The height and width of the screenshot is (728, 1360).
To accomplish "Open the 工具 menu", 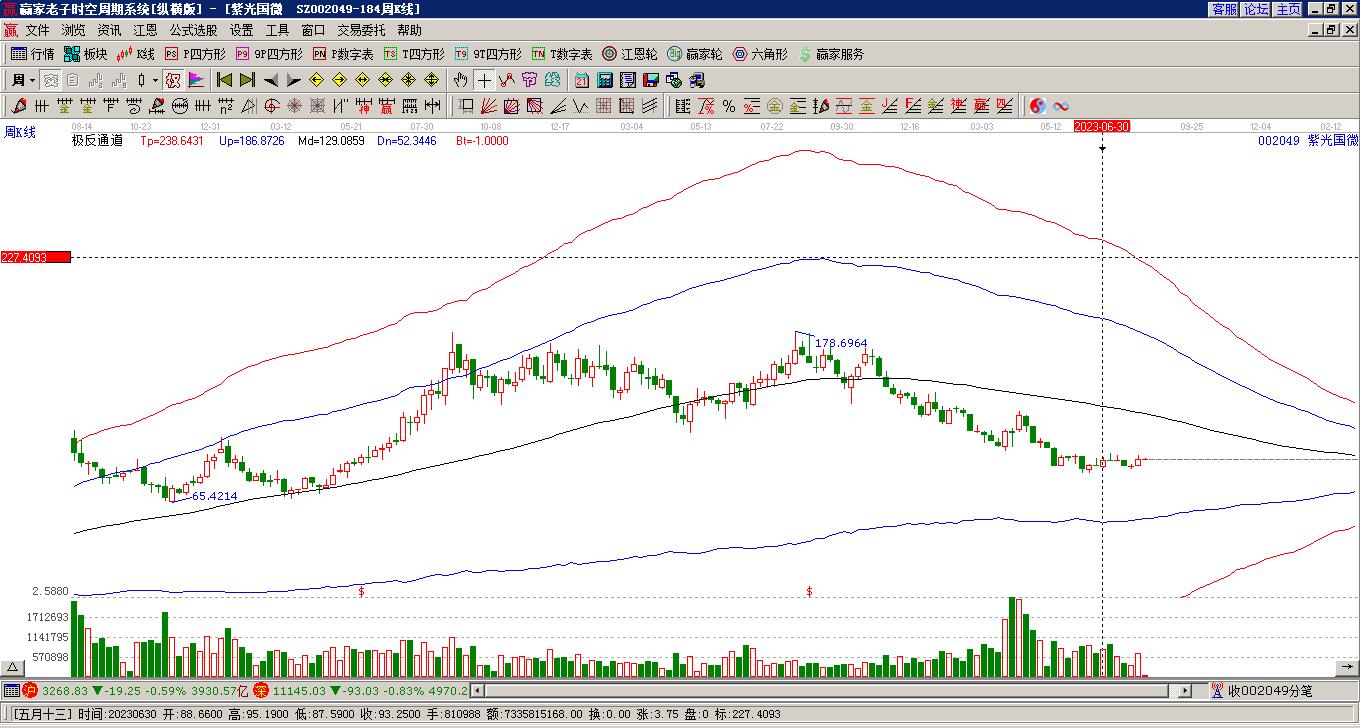I will coord(277,31).
